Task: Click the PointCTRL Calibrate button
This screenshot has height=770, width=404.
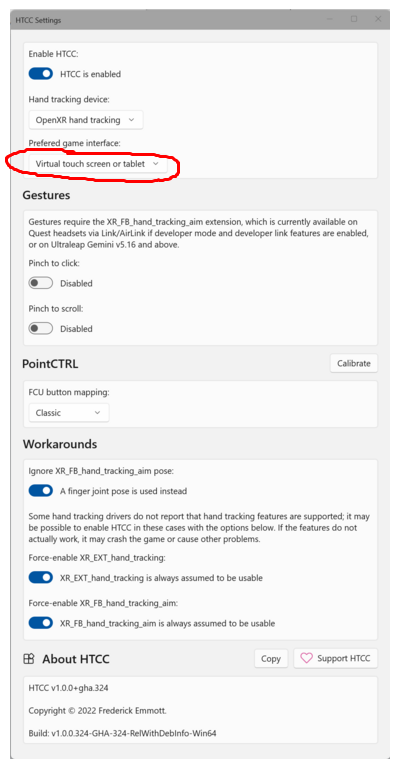Action: tap(353, 363)
